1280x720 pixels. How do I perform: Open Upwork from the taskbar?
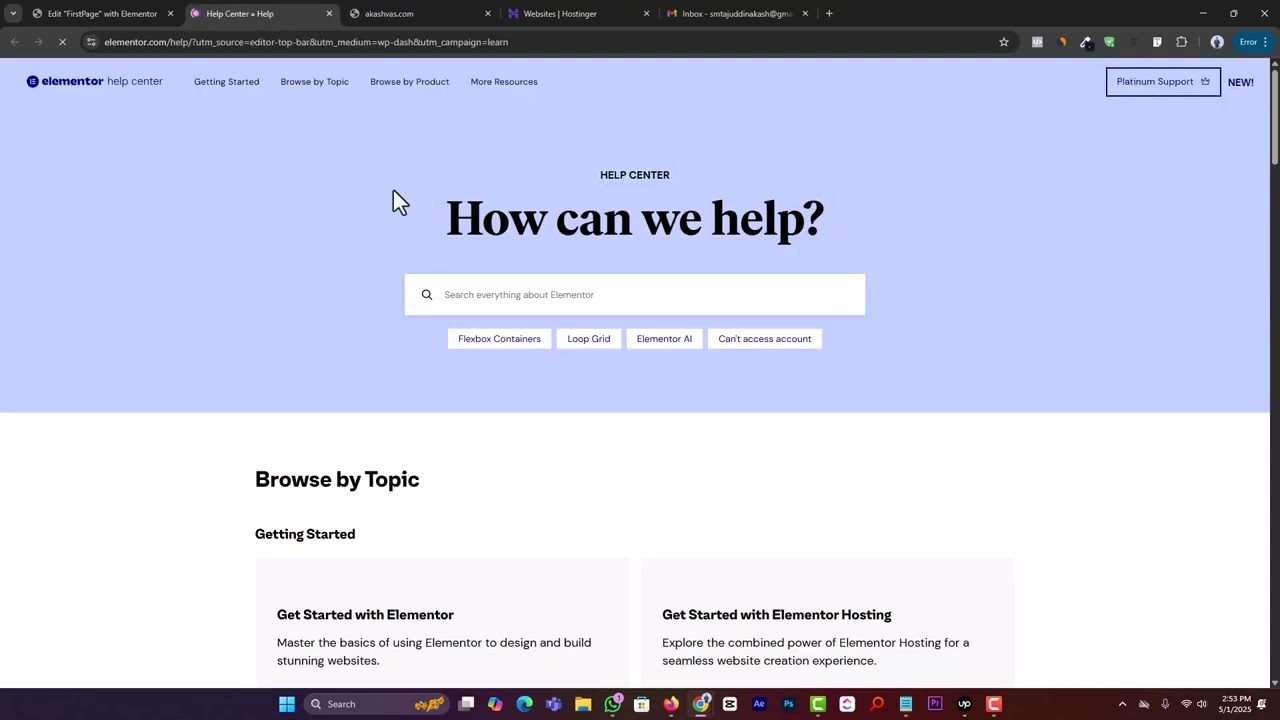pyautogui.click(x=964, y=704)
